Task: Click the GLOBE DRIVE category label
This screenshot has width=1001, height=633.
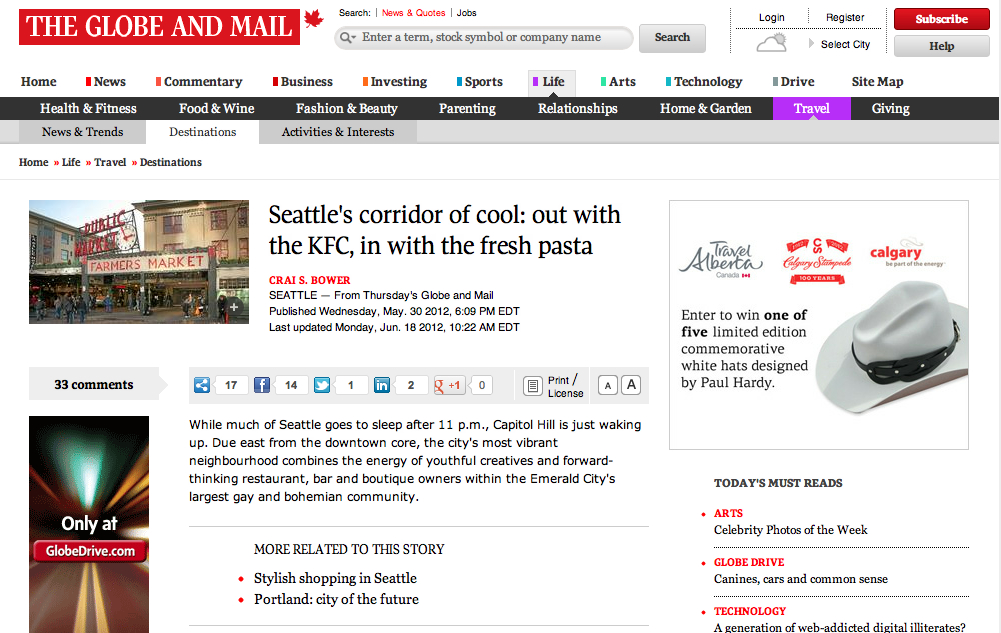Action: (x=749, y=562)
